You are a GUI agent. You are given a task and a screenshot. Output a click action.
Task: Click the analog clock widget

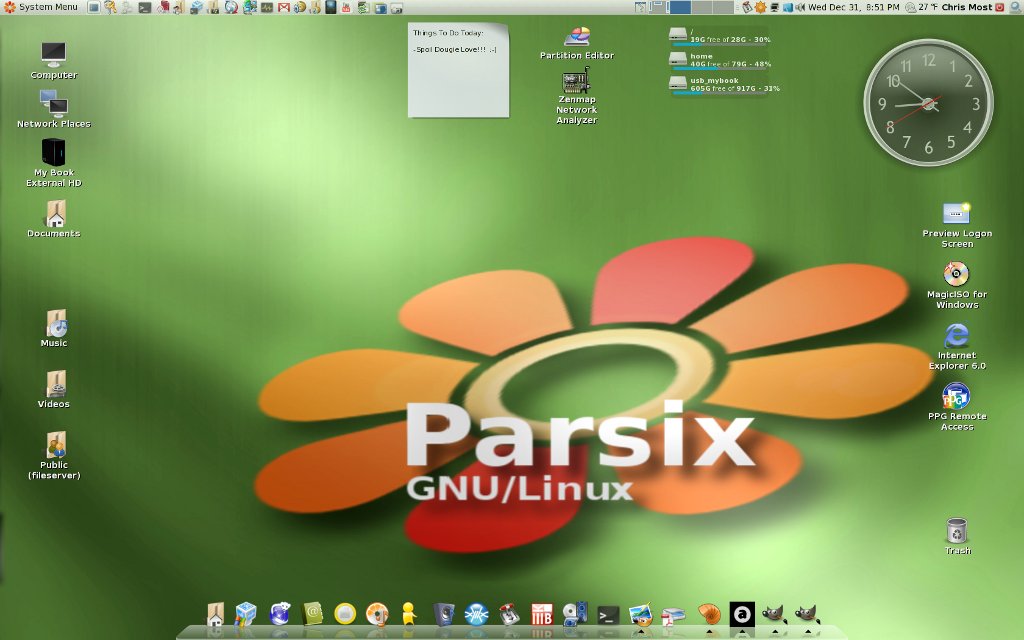[929, 103]
